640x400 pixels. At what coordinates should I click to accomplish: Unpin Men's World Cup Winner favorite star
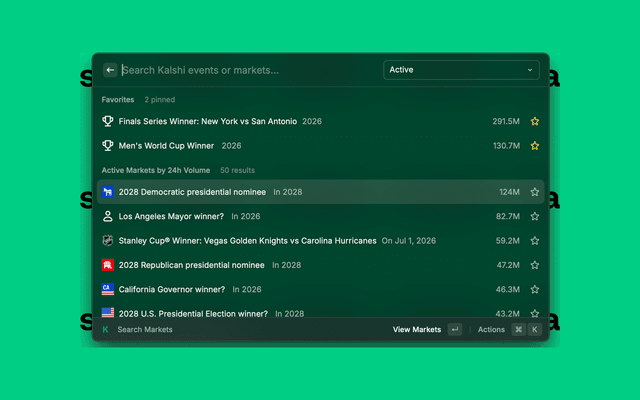[x=535, y=146]
